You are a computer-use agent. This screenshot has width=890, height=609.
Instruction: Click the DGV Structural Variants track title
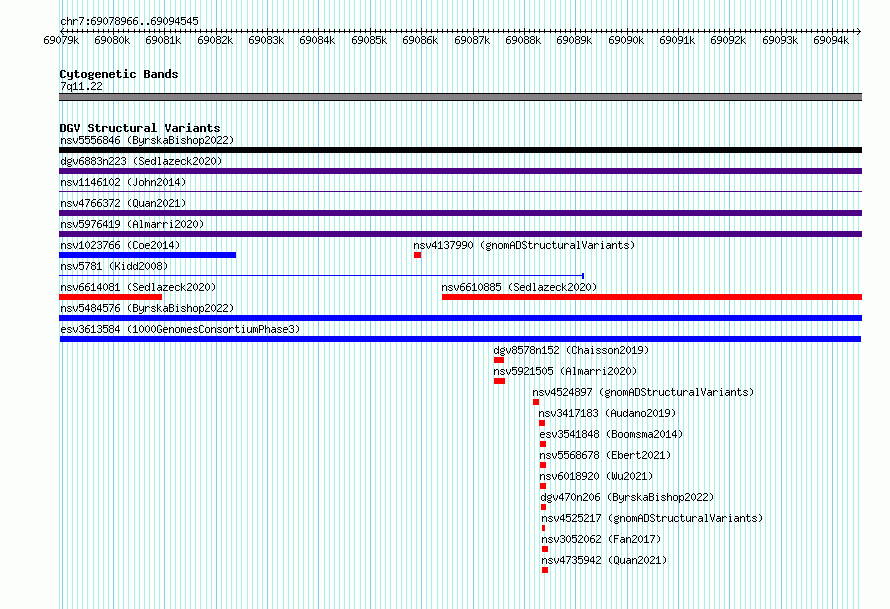140,128
